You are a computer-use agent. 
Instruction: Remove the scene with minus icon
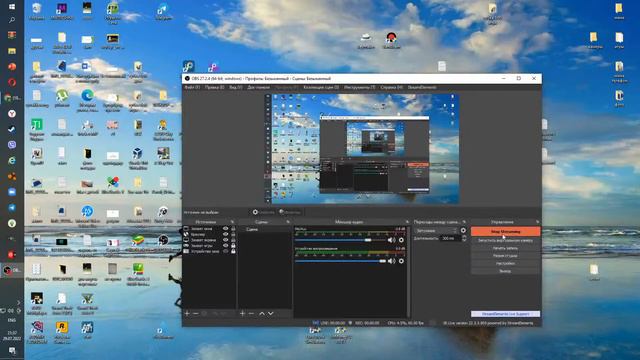[x=251, y=313]
